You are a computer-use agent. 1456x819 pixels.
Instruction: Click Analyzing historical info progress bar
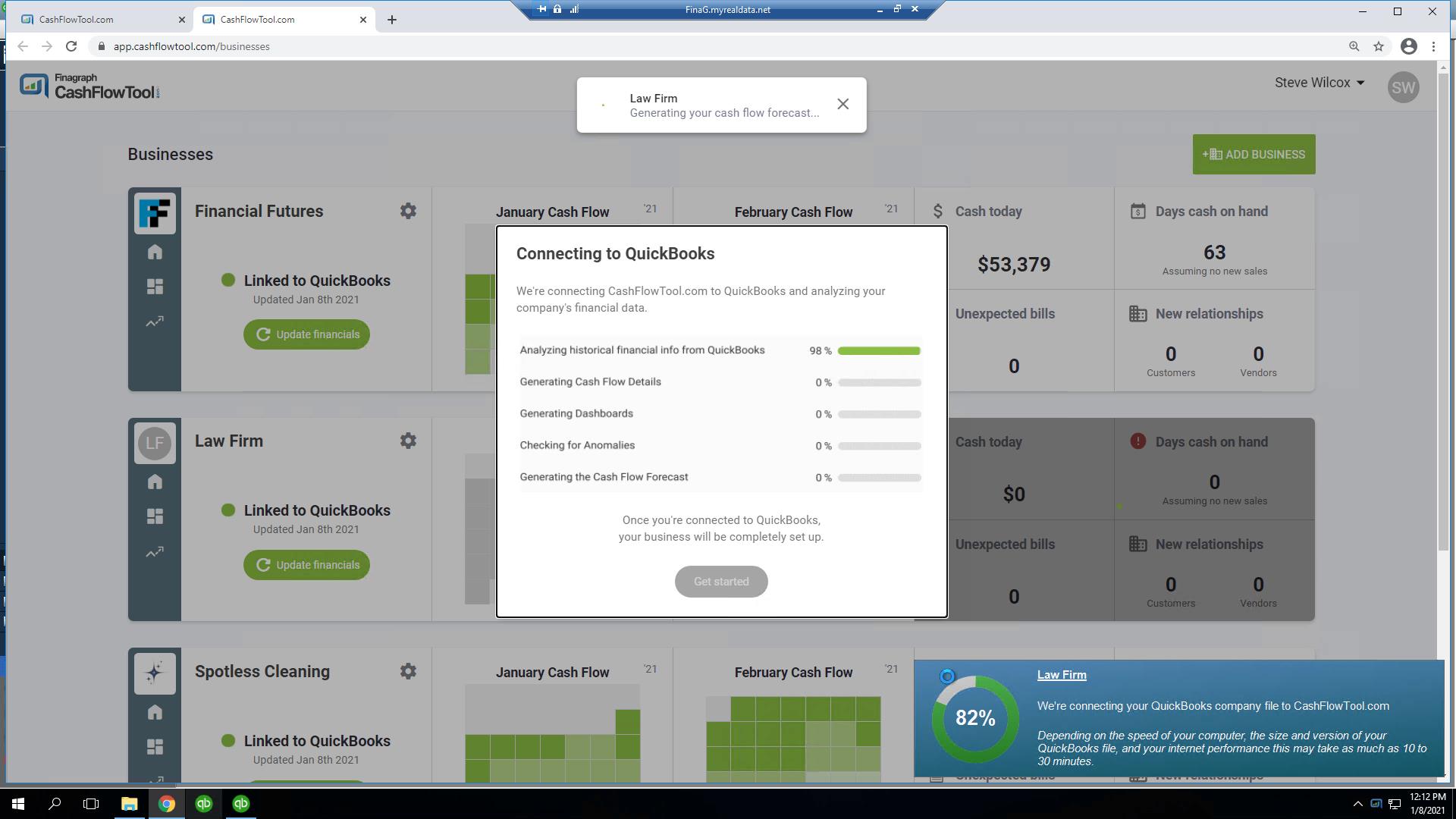(880, 351)
